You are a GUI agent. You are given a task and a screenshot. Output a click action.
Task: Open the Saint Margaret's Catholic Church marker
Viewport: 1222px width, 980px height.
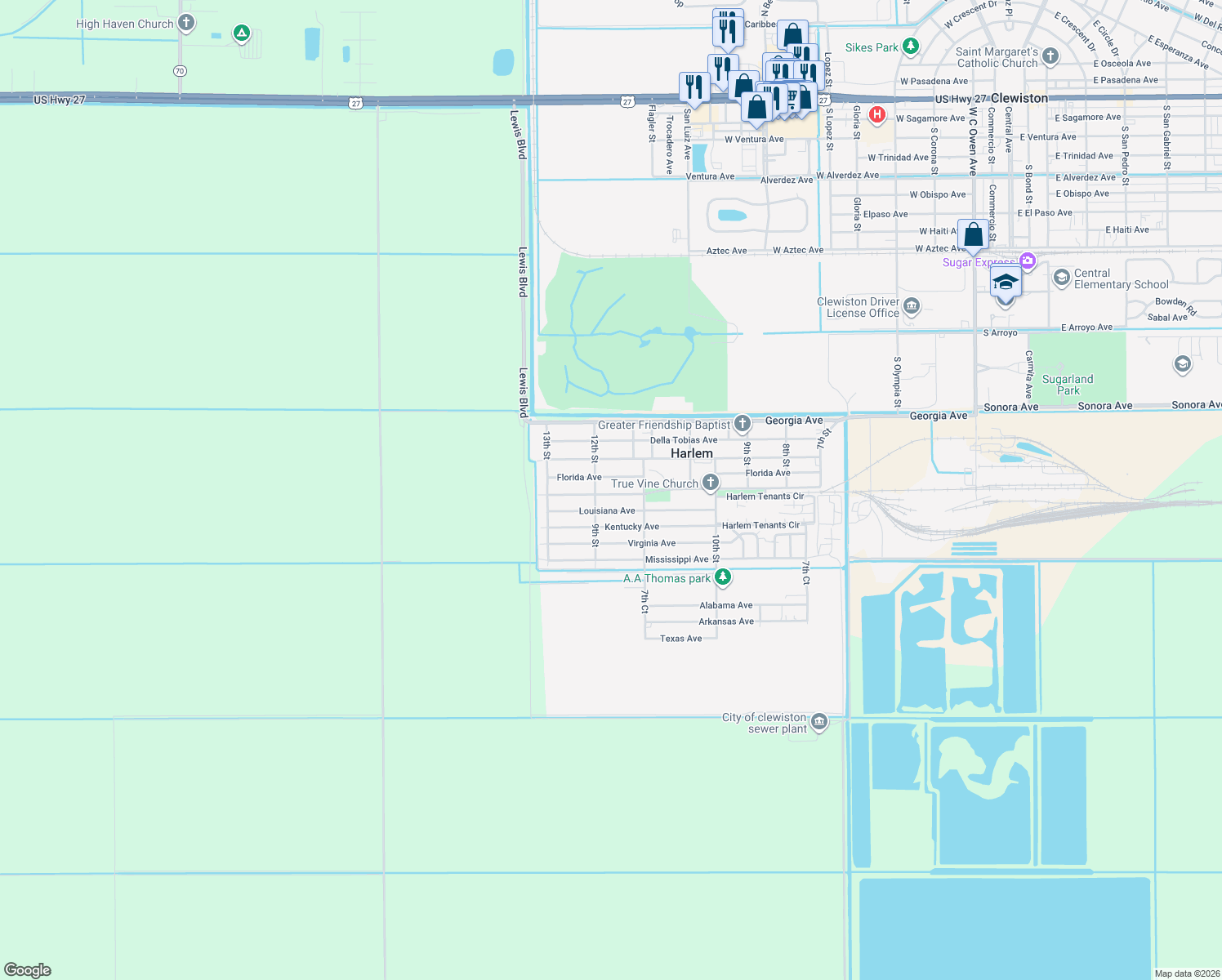coord(1050,56)
